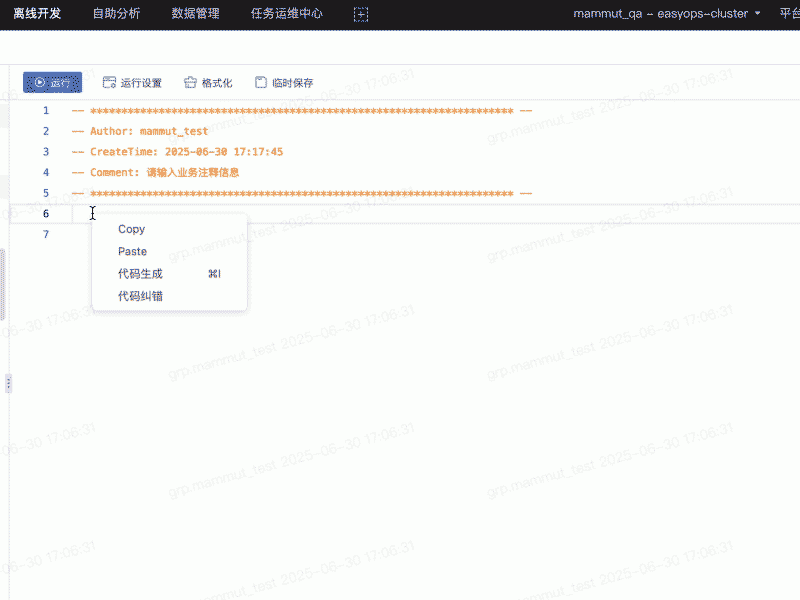
Task: Click the 运行 (Run) button
Action: 52,83
